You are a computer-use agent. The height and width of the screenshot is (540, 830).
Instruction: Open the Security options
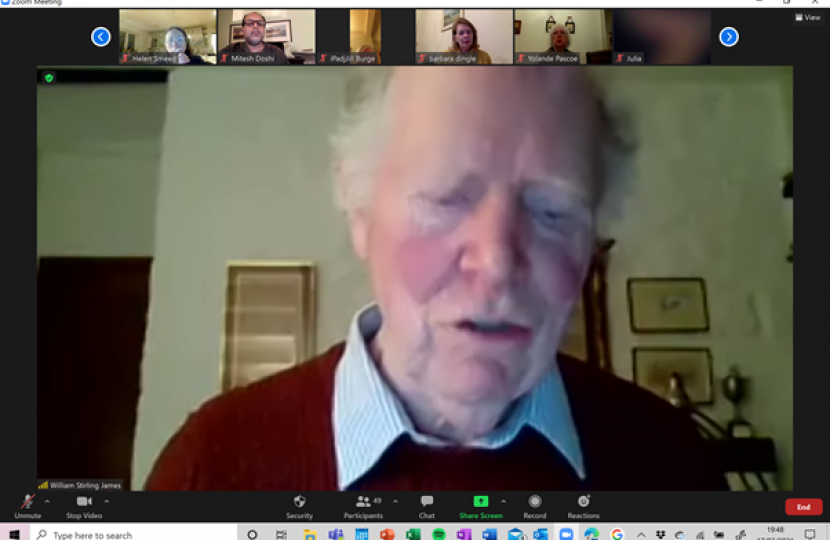click(299, 505)
